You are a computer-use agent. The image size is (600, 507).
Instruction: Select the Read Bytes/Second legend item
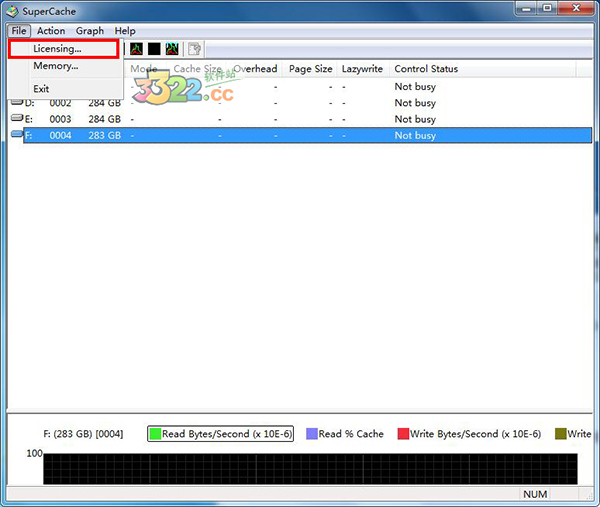pyautogui.click(x=220, y=434)
